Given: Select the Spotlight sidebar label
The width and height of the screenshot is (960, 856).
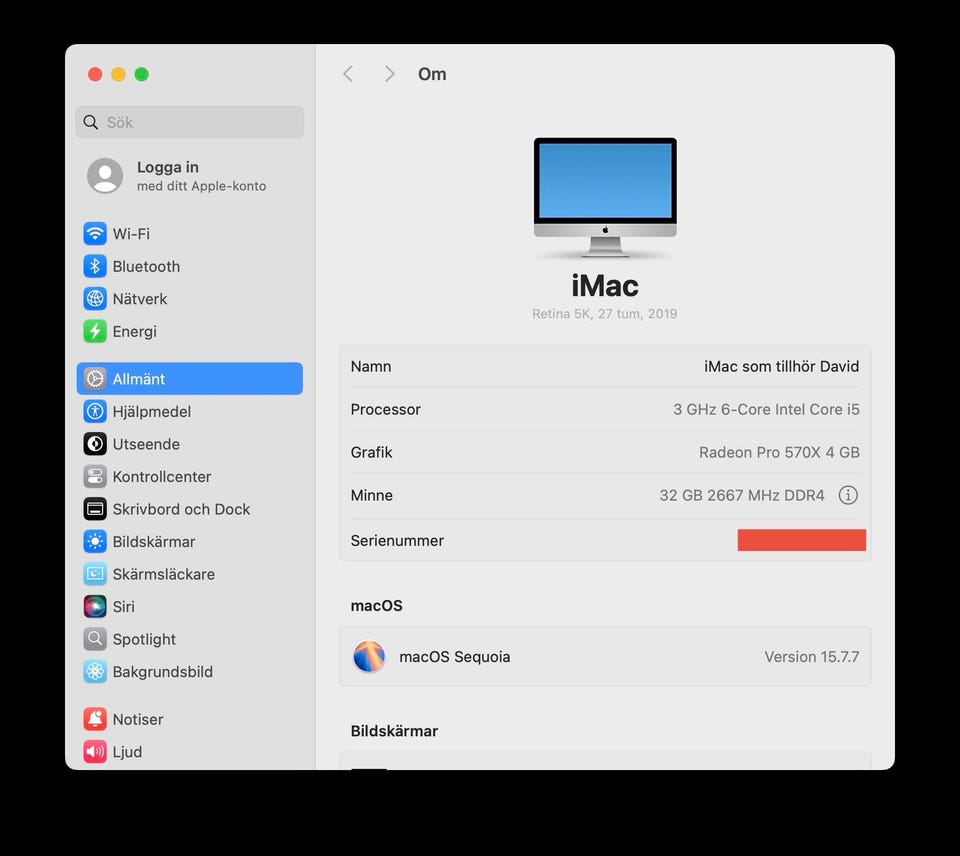Looking at the screenshot, I should coord(144,639).
